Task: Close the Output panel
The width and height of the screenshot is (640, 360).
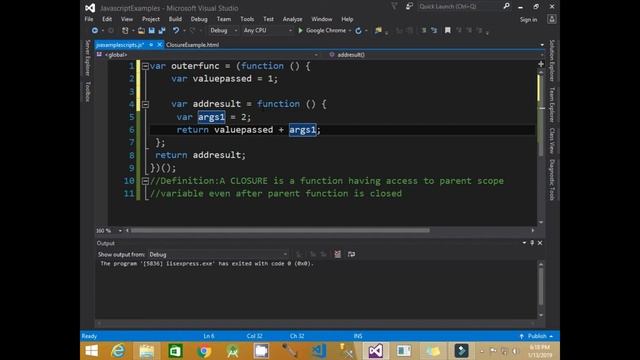Action: click(540, 243)
